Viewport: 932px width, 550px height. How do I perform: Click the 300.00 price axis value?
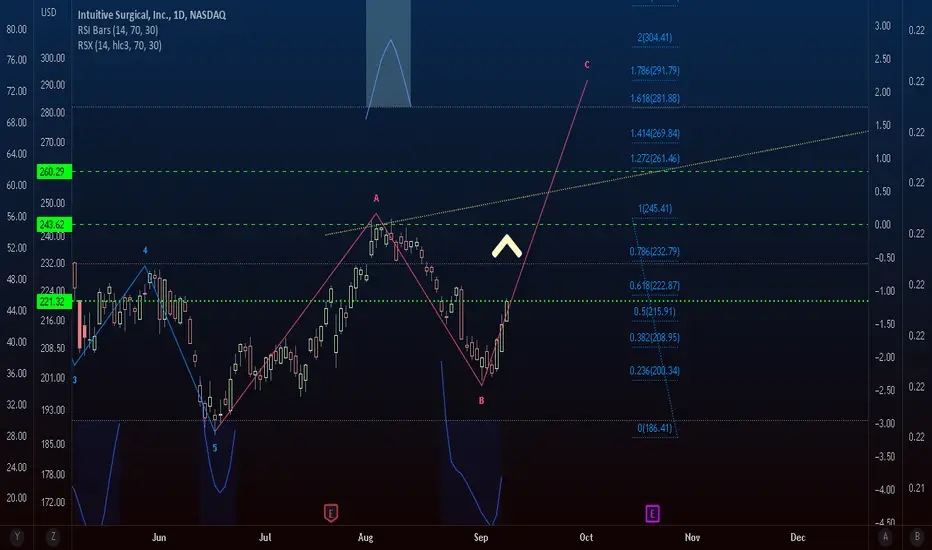pos(53,58)
